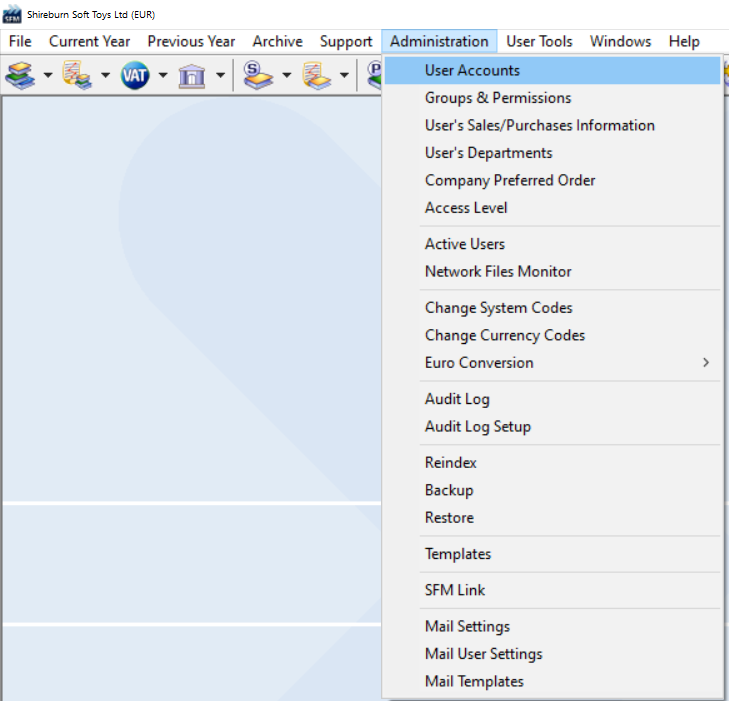Open Network Files Monitor
This screenshot has height=701, width=729.
(552, 271)
